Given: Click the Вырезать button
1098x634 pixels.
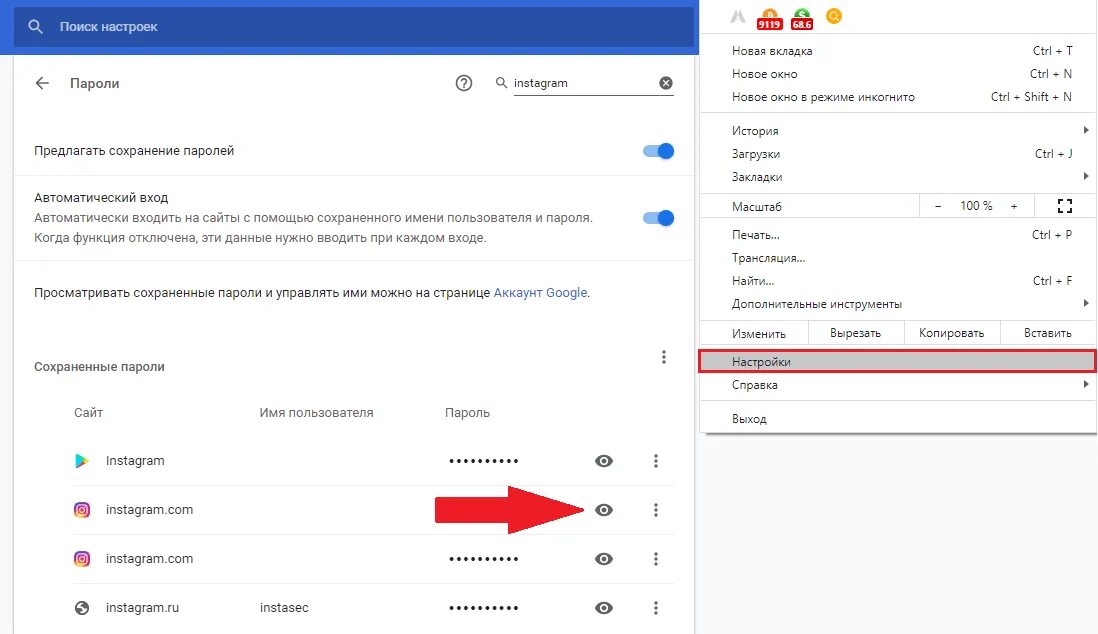Looking at the screenshot, I should coord(856,333).
